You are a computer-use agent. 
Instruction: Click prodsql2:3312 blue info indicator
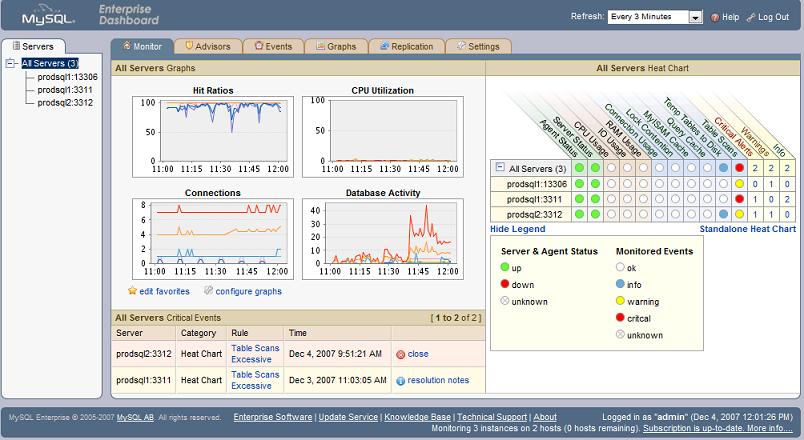(x=723, y=214)
